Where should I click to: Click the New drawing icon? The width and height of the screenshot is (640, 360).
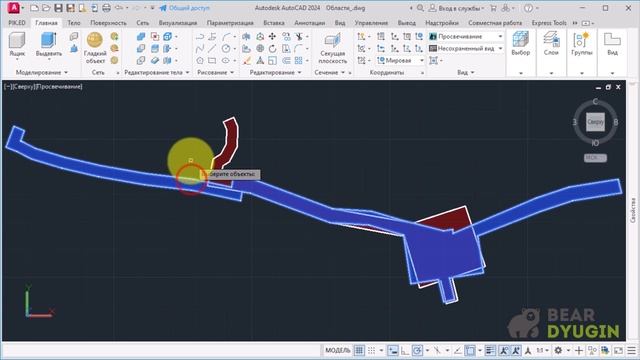point(34,8)
